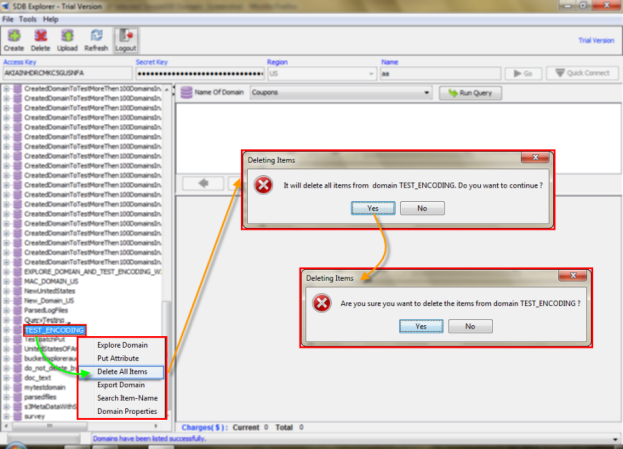Select the mytestdomain domain icon
This screenshot has width=623, height=449.
[x=17, y=387]
